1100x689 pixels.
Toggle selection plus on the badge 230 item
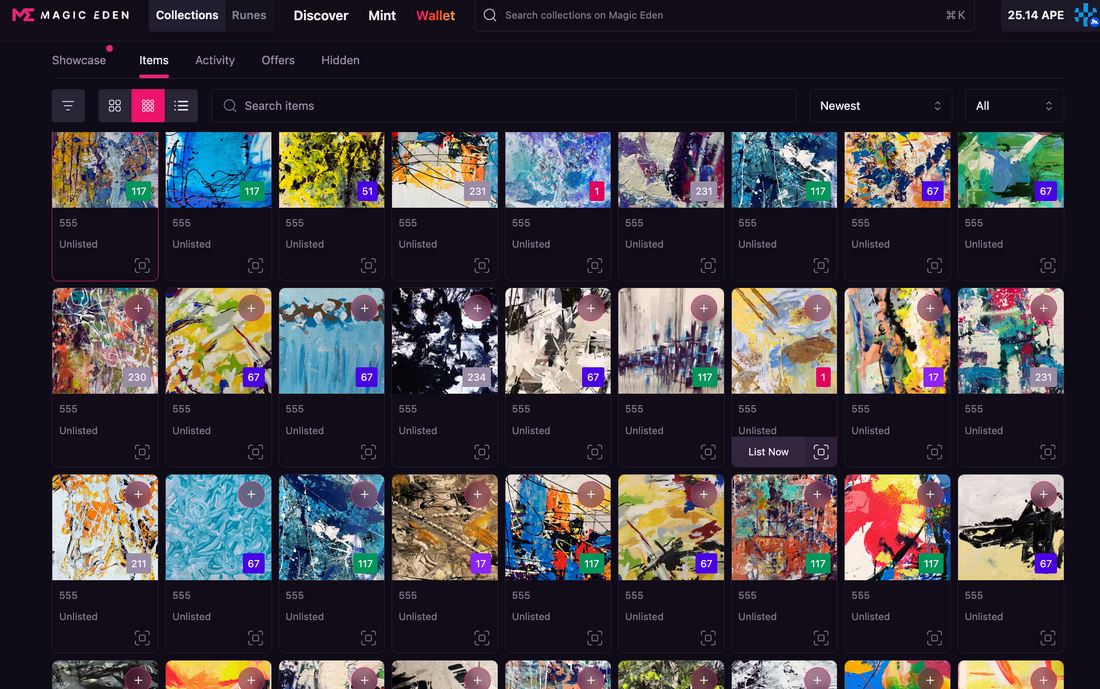pos(138,308)
